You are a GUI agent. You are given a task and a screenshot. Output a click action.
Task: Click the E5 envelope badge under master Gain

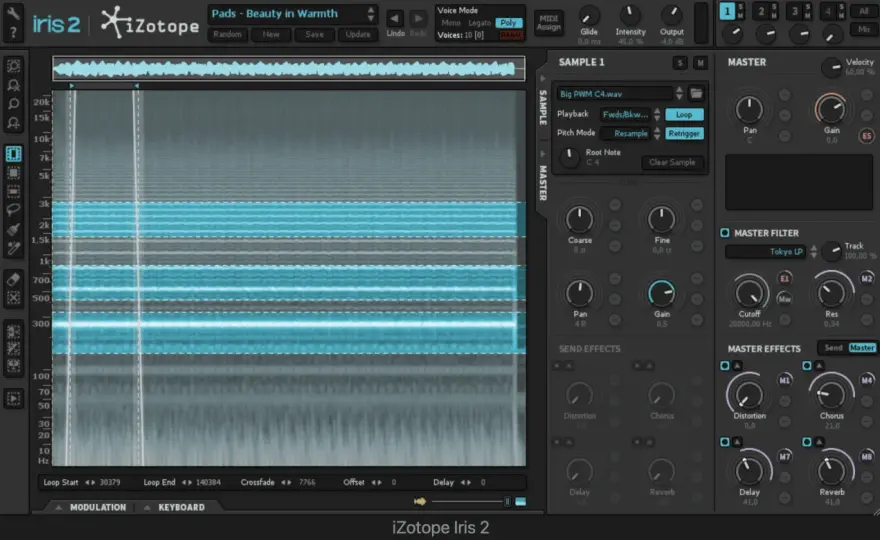pyautogui.click(x=867, y=136)
